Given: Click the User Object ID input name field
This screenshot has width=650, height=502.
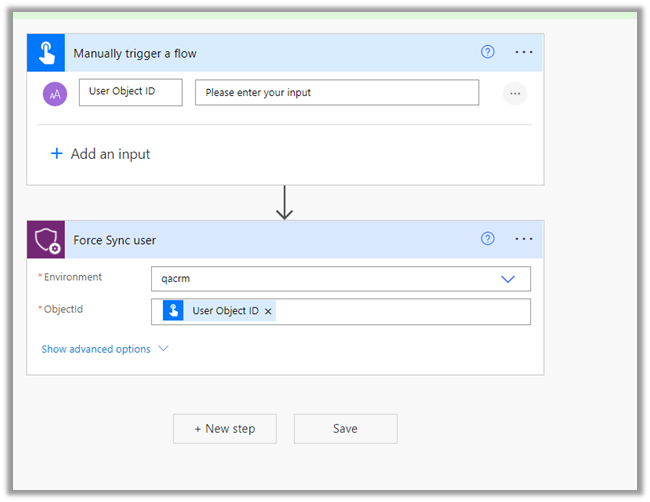Looking at the screenshot, I should click(x=130, y=93).
